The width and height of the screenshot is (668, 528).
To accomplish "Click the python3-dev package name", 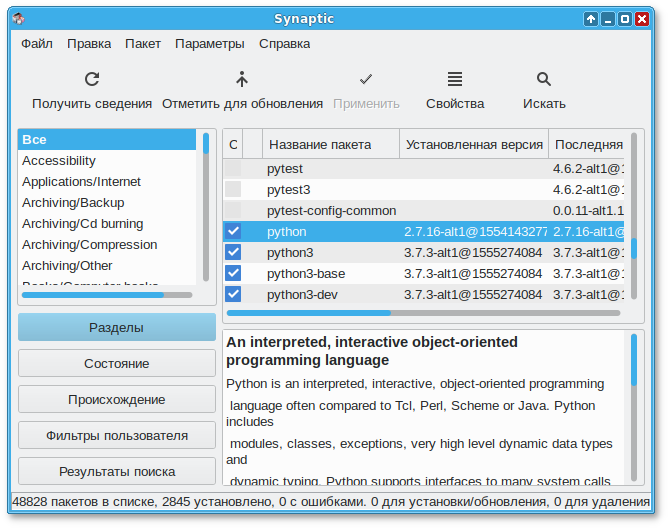I will (x=302, y=294).
